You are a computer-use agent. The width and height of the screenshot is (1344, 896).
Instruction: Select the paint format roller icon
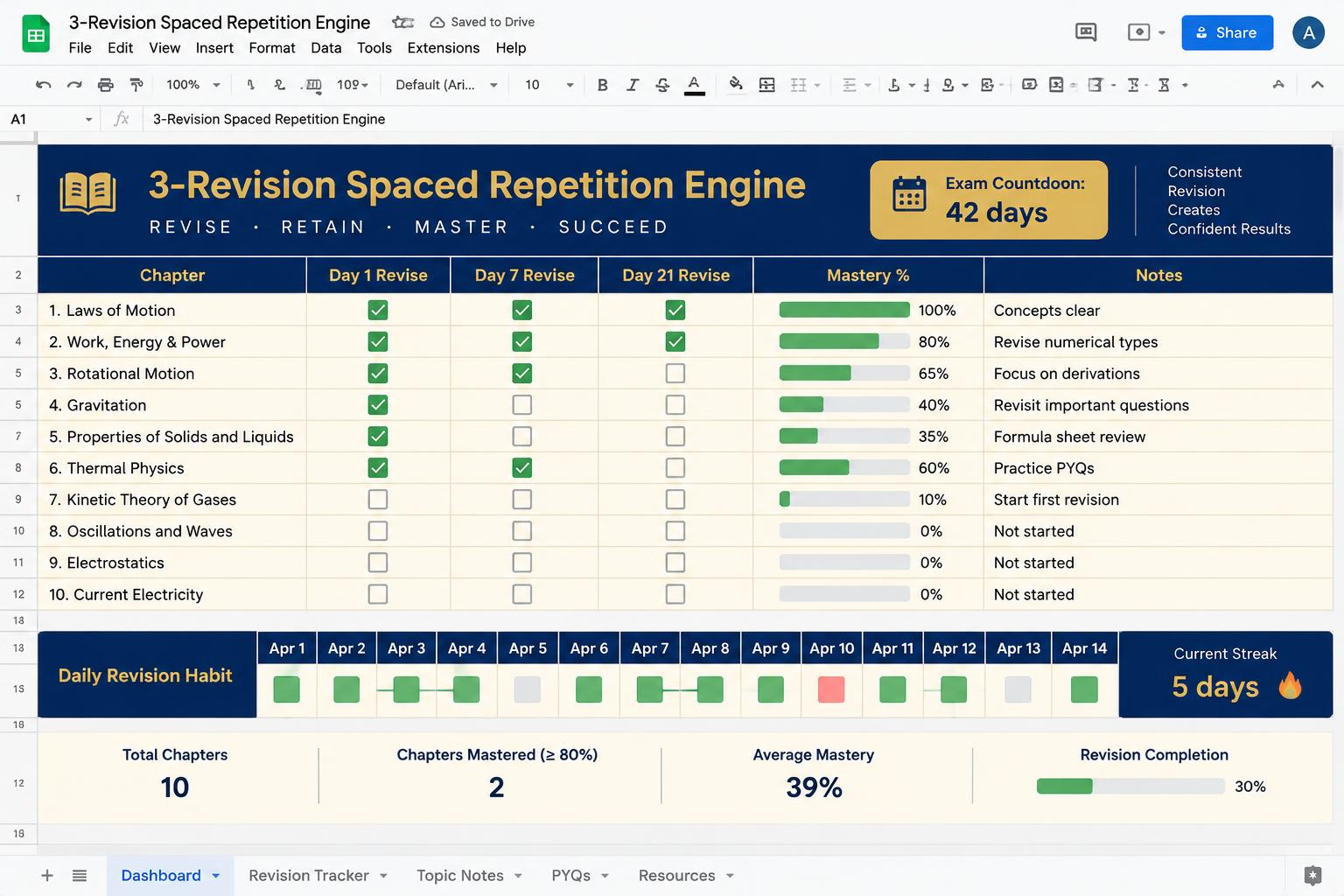[136, 85]
